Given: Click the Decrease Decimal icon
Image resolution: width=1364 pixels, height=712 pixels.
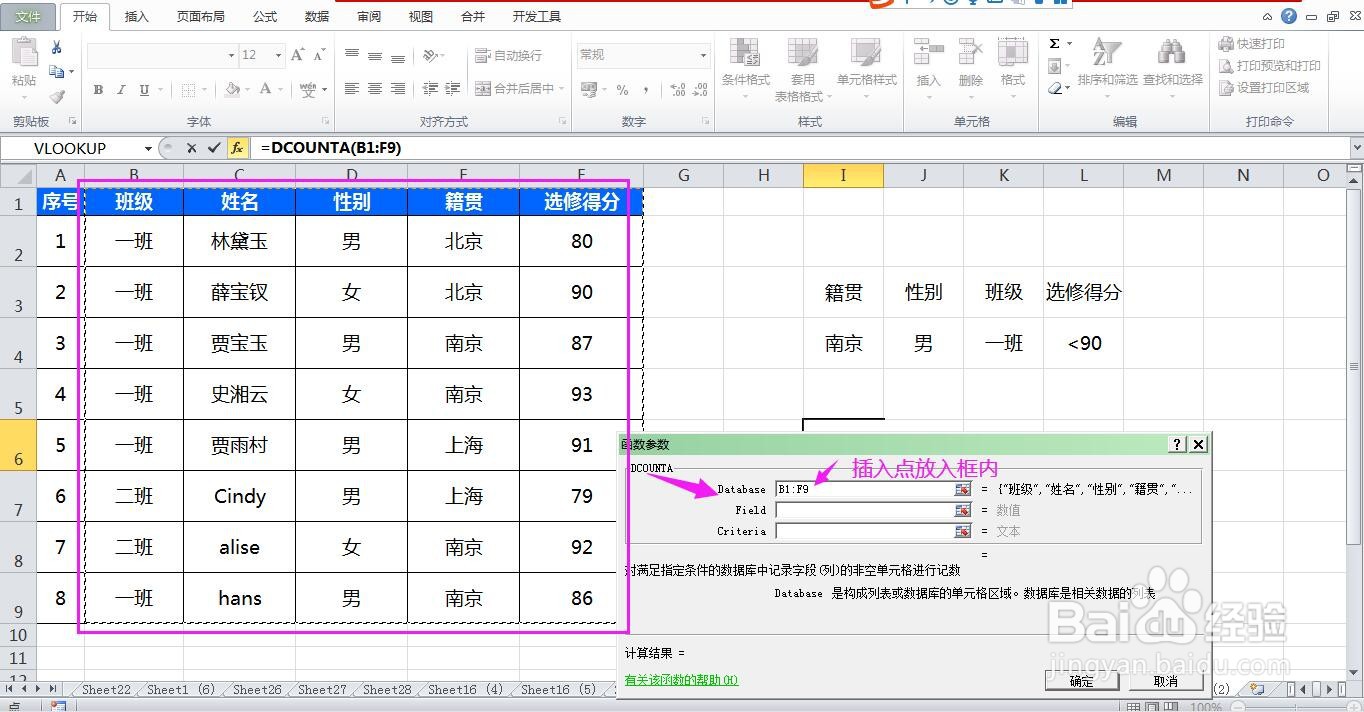Looking at the screenshot, I should point(700,90).
